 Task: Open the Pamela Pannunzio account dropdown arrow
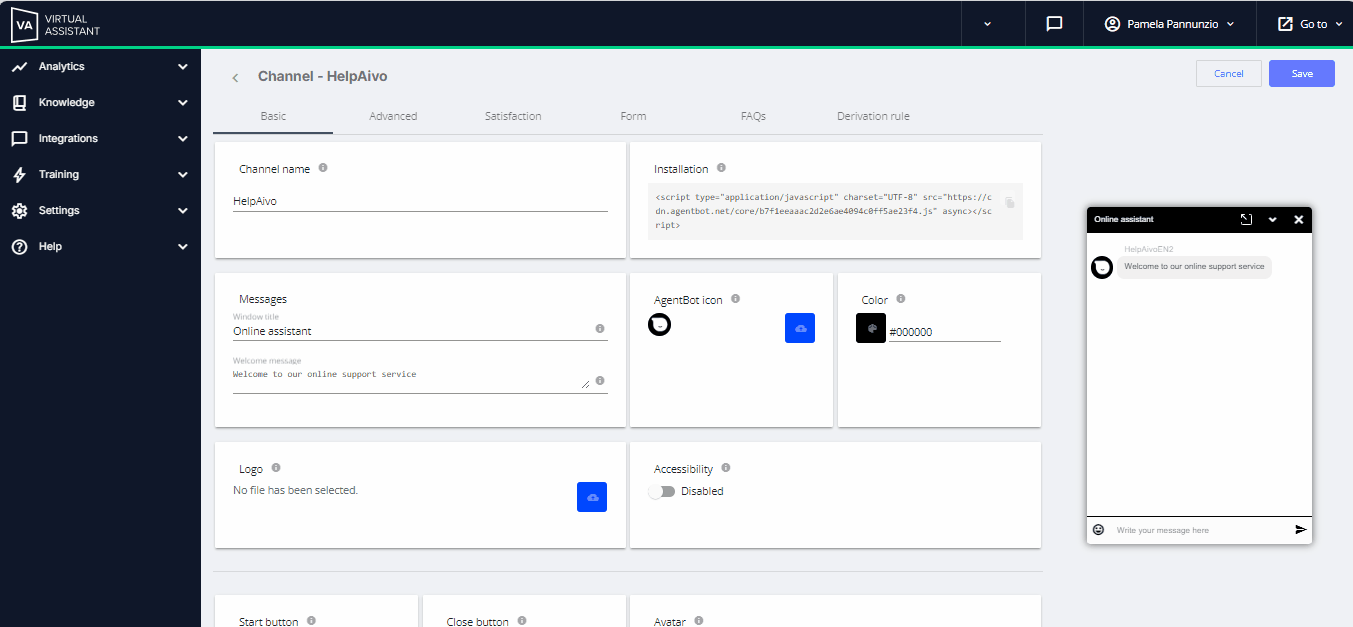click(x=1230, y=24)
